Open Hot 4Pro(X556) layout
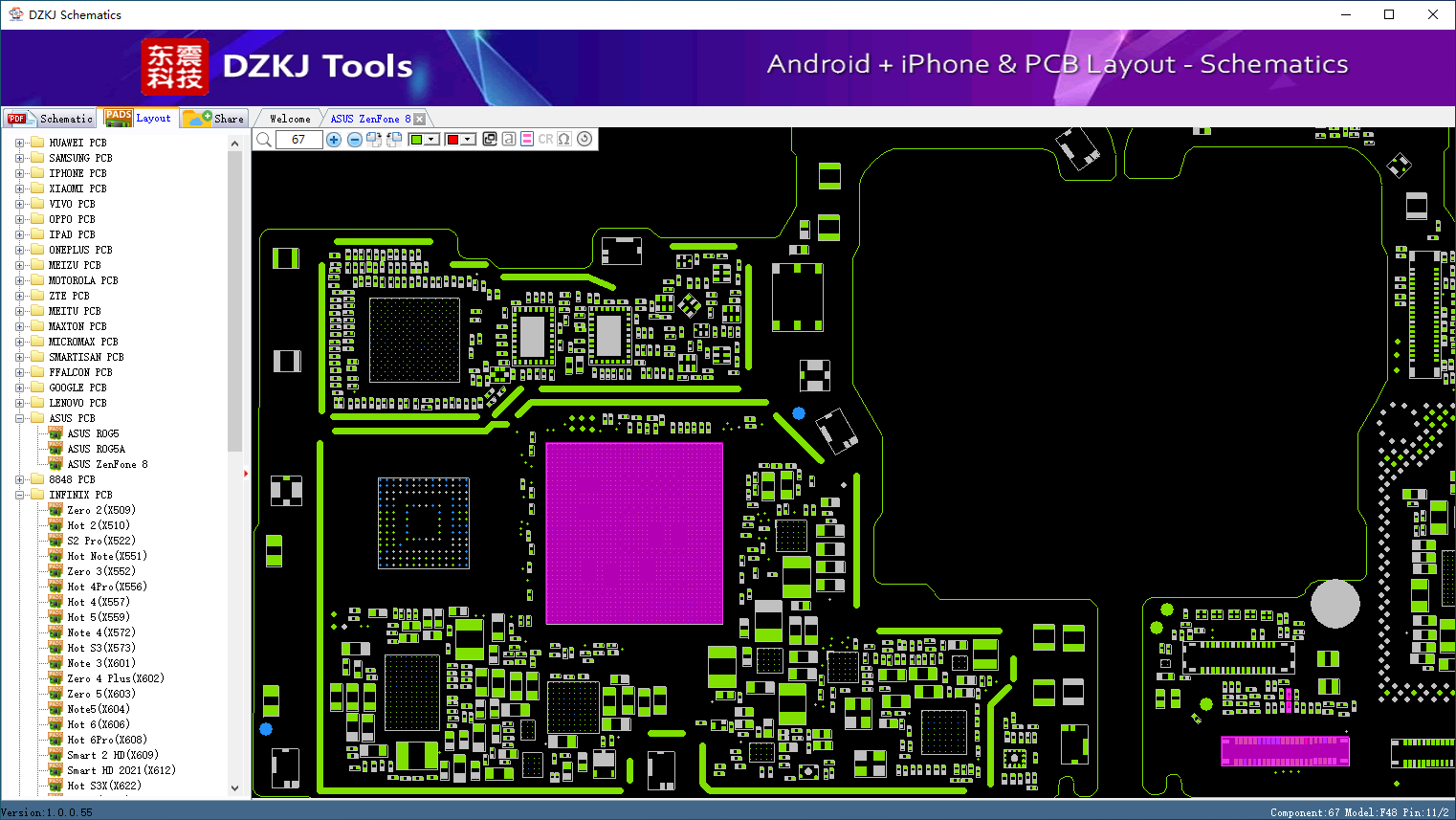The height and width of the screenshot is (820, 1456). point(106,587)
